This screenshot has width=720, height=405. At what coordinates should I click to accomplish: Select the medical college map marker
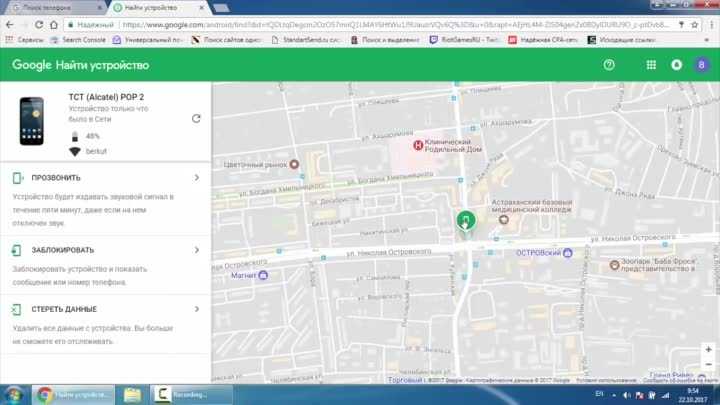[x=504, y=219]
